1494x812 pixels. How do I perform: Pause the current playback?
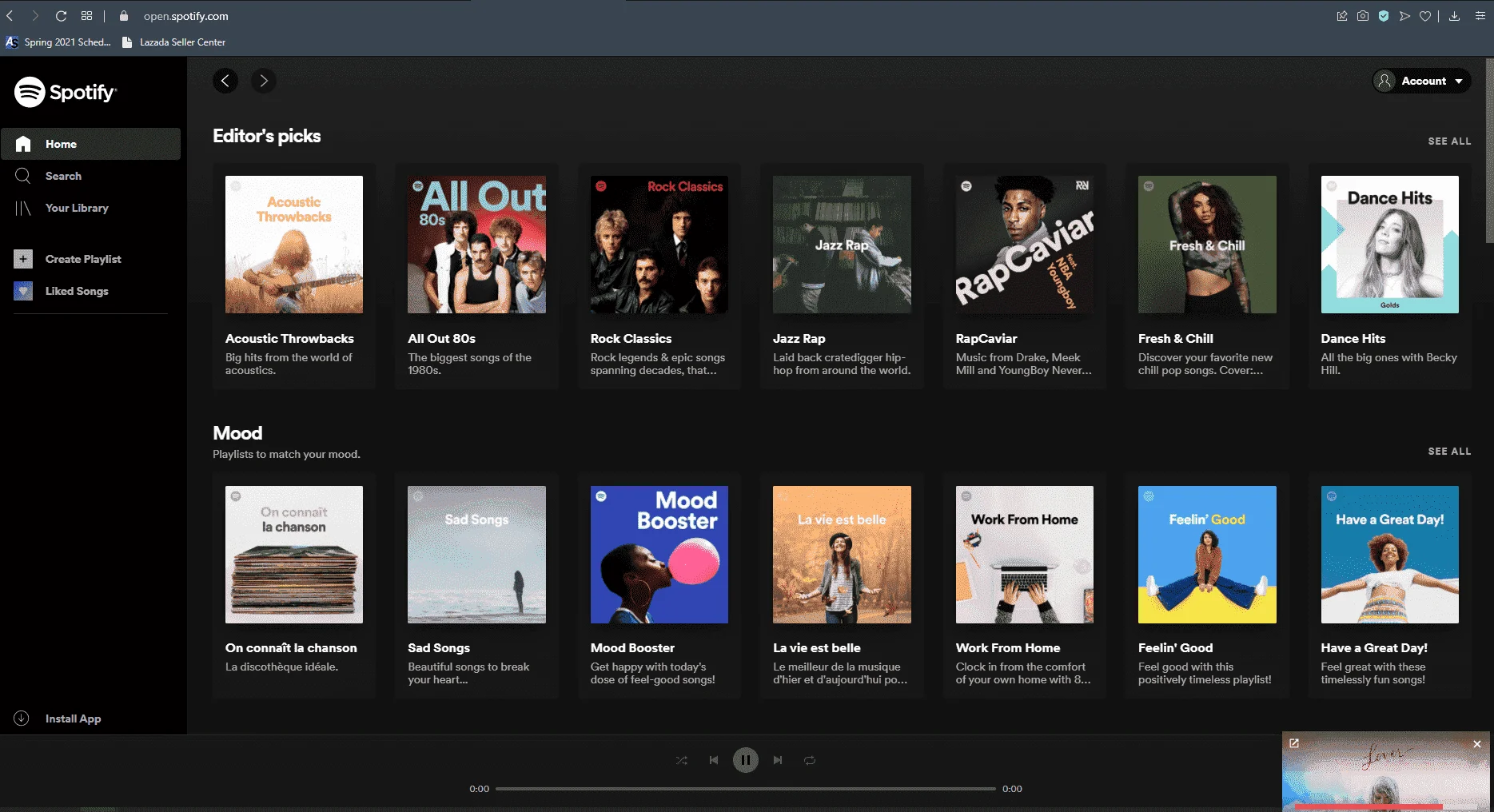746,760
